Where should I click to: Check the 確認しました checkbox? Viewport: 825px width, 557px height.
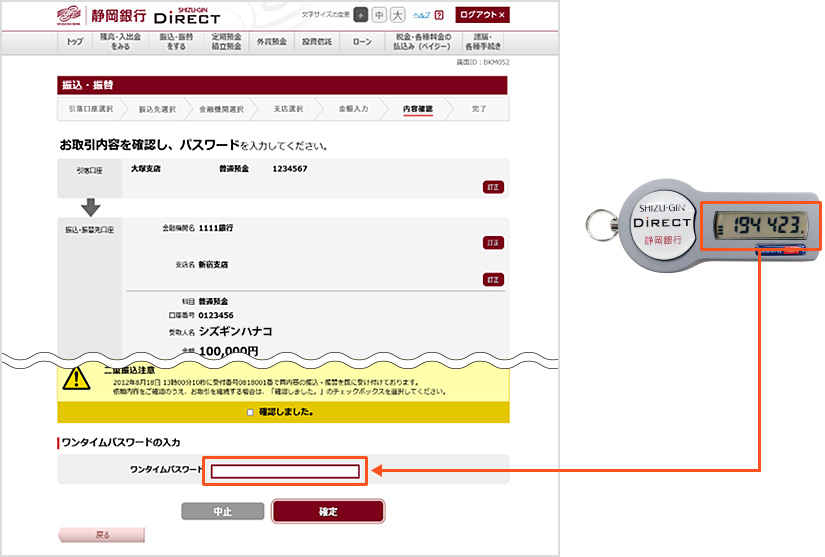point(250,412)
